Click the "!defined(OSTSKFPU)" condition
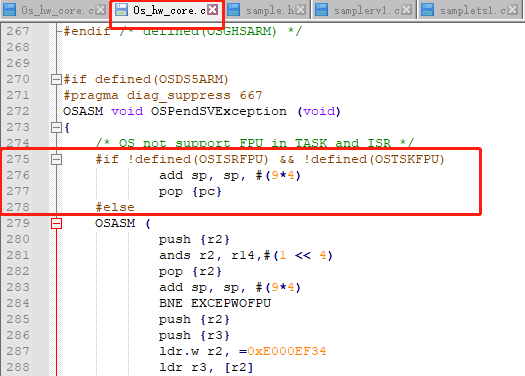 [x=374, y=159]
